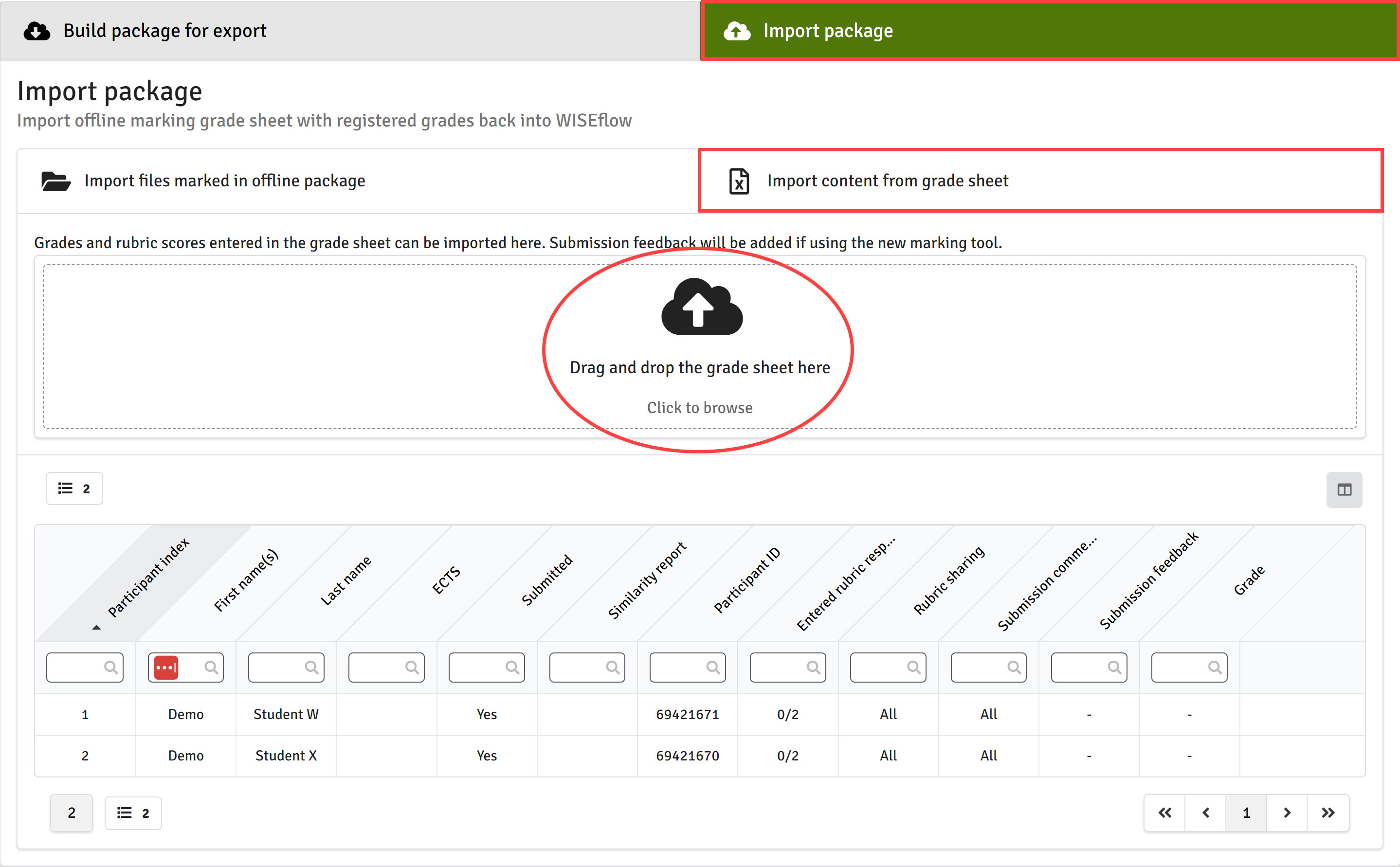1400x867 pixels.
Task: Sort by Submission comme... column
Action: click(1047, 584)
